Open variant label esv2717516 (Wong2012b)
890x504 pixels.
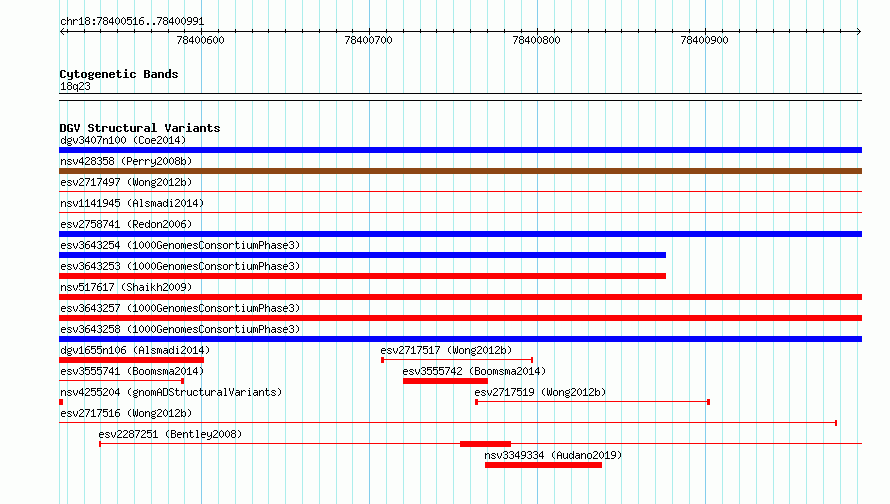(126, 413)
